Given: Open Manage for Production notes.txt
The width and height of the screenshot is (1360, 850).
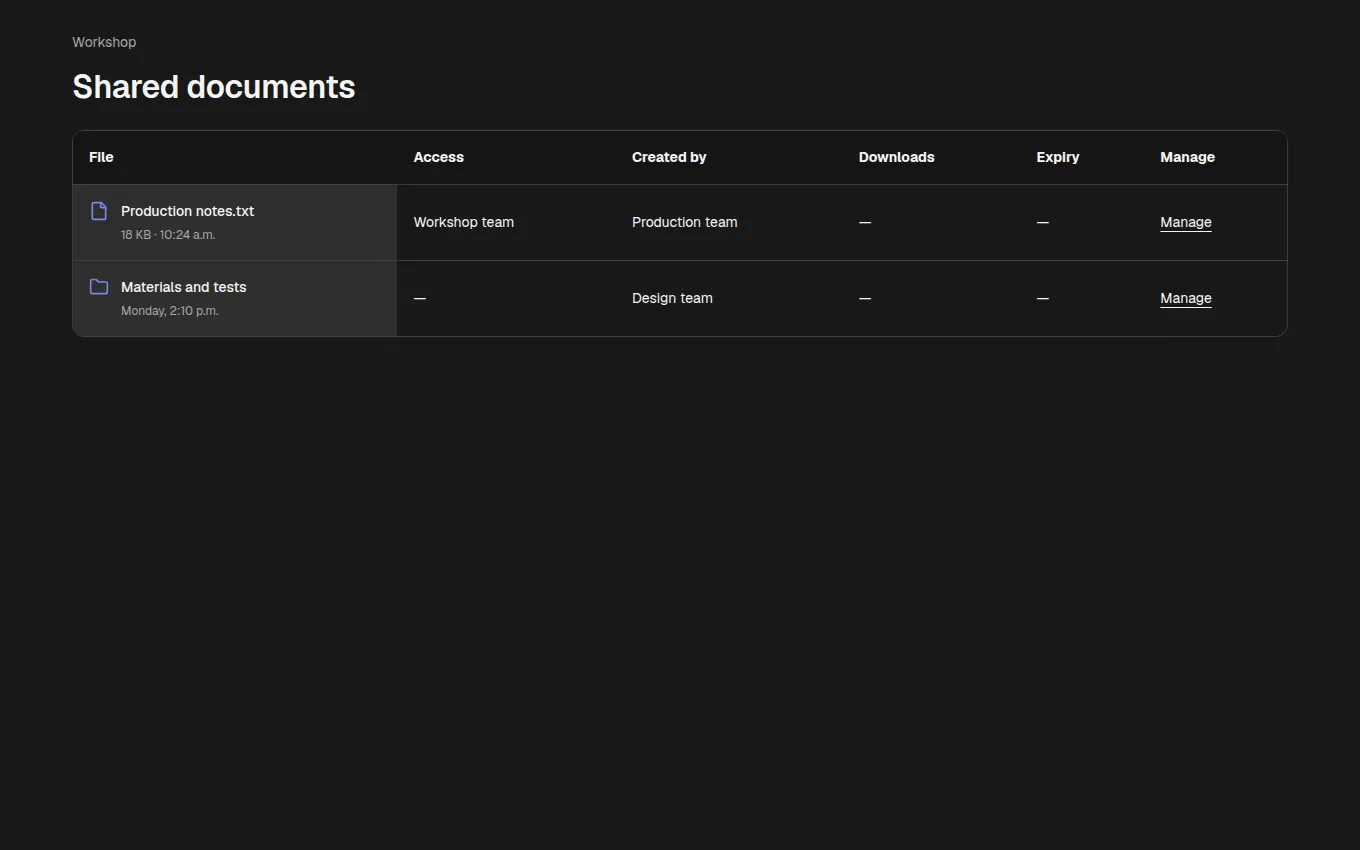Looking at the screenshot, I should [x=1186, y=222].
